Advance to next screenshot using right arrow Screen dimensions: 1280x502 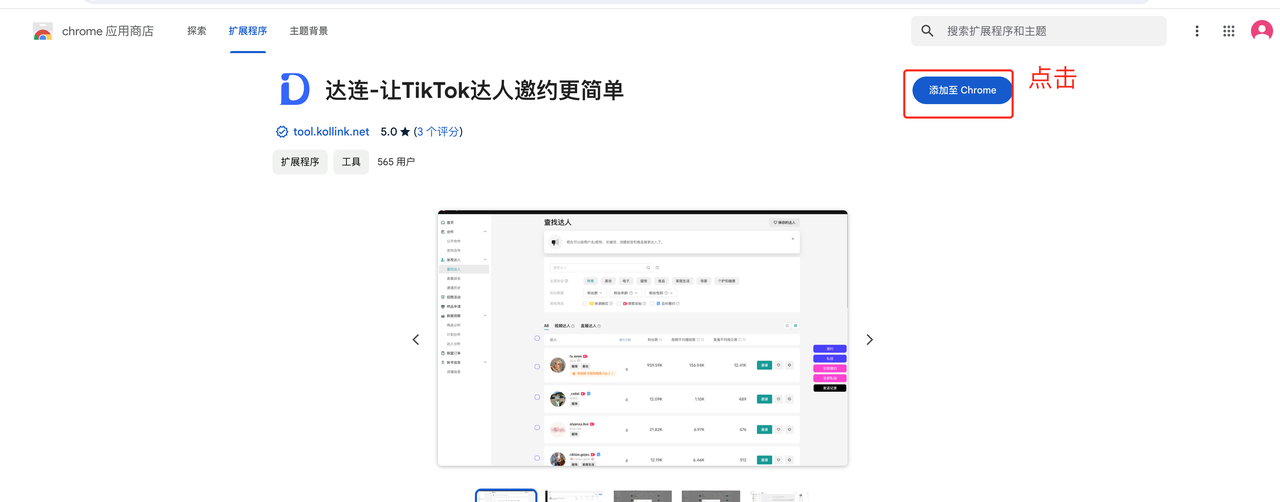pos(869,340)
